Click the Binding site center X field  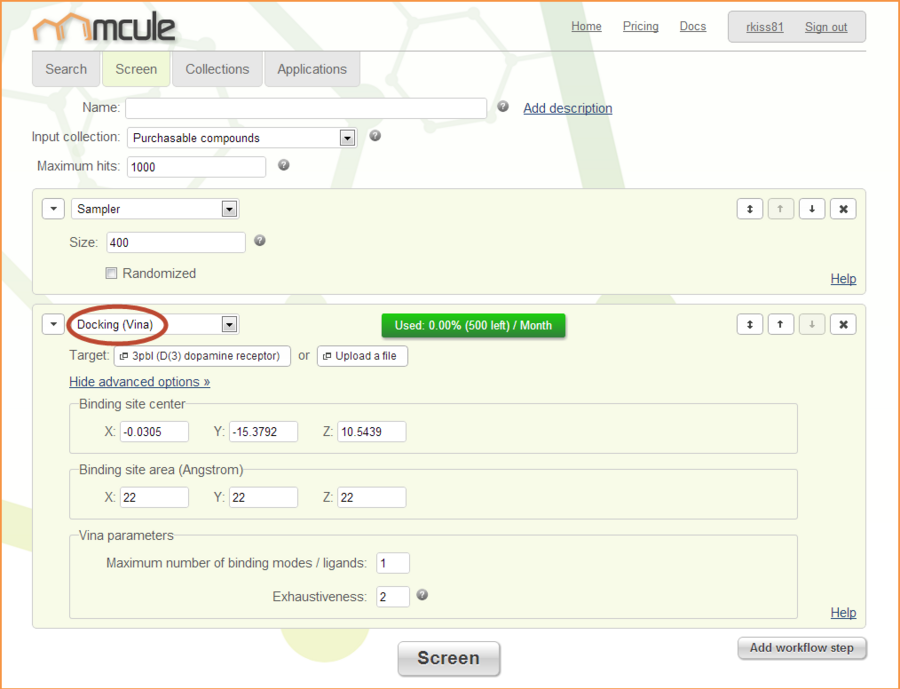(154, 431)
